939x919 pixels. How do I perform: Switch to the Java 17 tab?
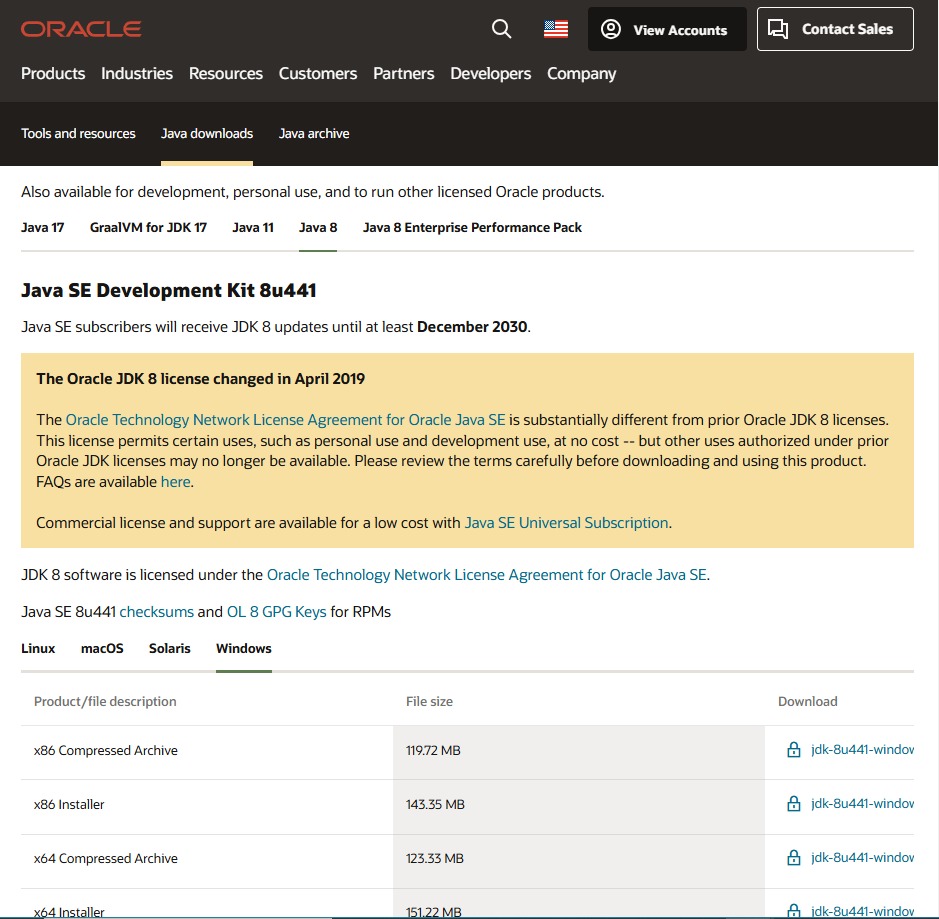(x=43, y=228)
